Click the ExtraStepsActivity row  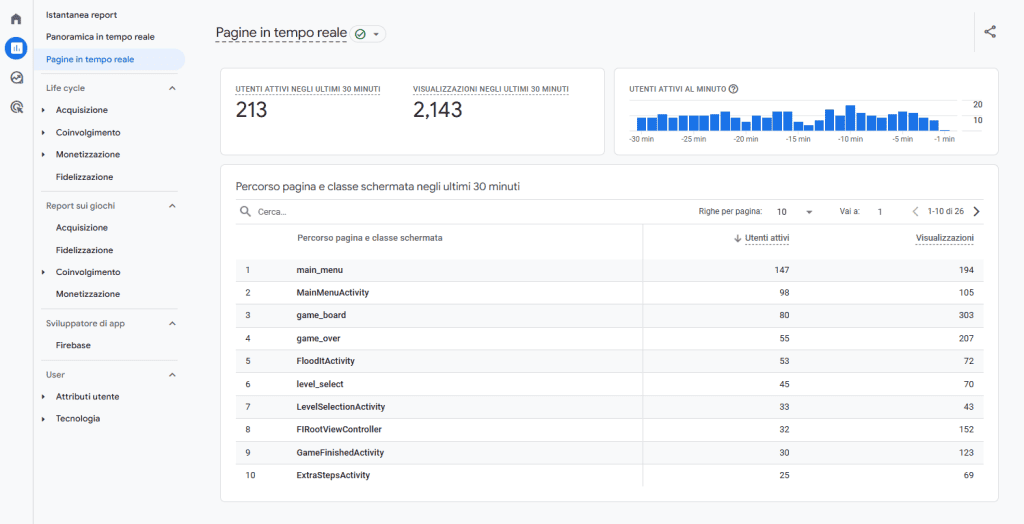click(609, 476)
